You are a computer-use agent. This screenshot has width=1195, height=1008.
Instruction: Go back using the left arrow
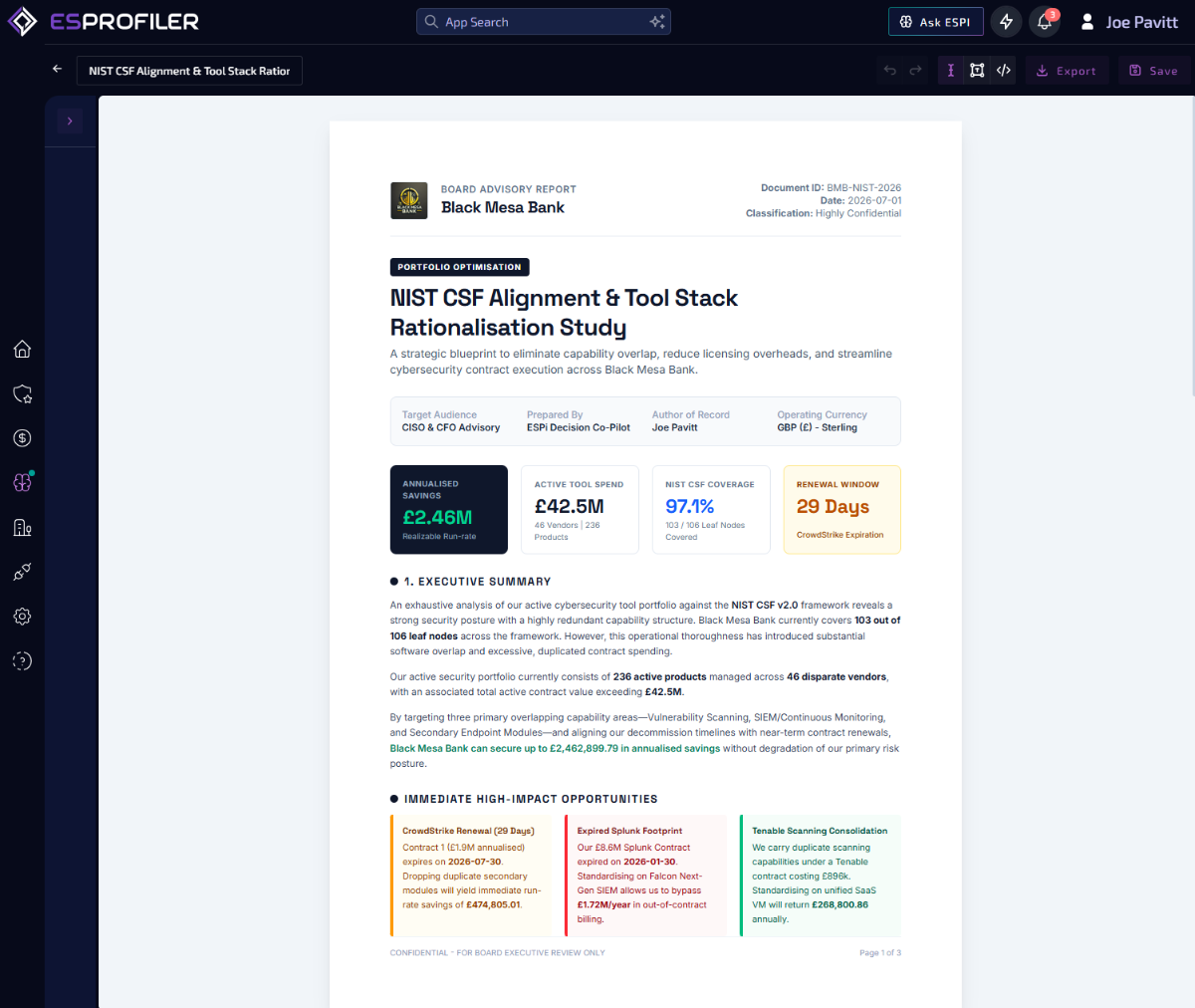(57, 70)
